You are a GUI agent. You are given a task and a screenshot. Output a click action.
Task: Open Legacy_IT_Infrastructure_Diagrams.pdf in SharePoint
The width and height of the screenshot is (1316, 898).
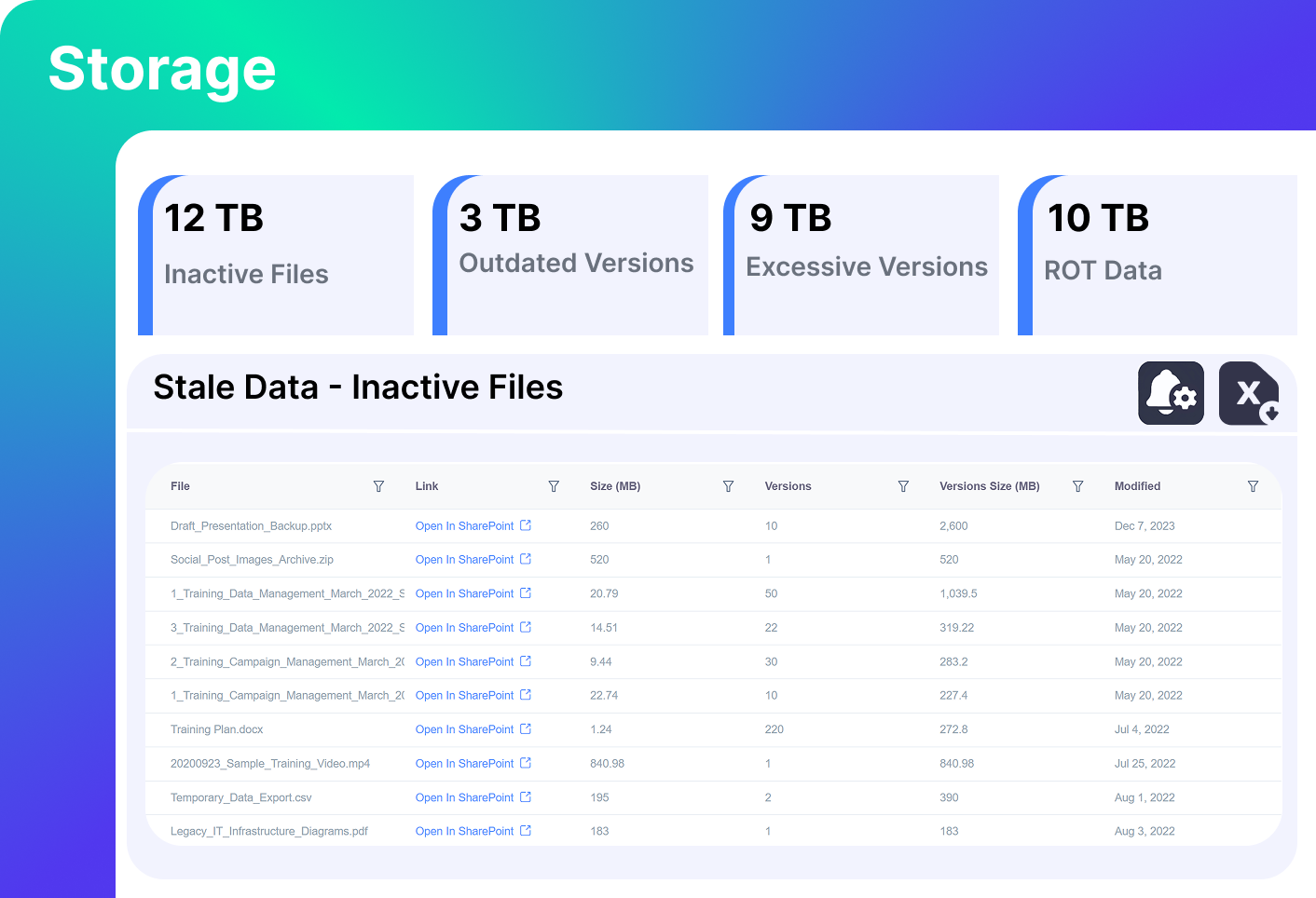(463, 831)
